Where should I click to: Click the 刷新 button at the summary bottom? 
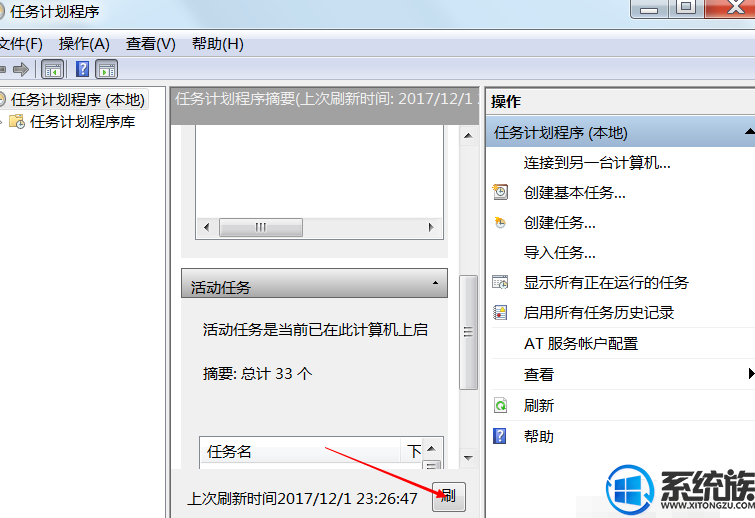449,496
